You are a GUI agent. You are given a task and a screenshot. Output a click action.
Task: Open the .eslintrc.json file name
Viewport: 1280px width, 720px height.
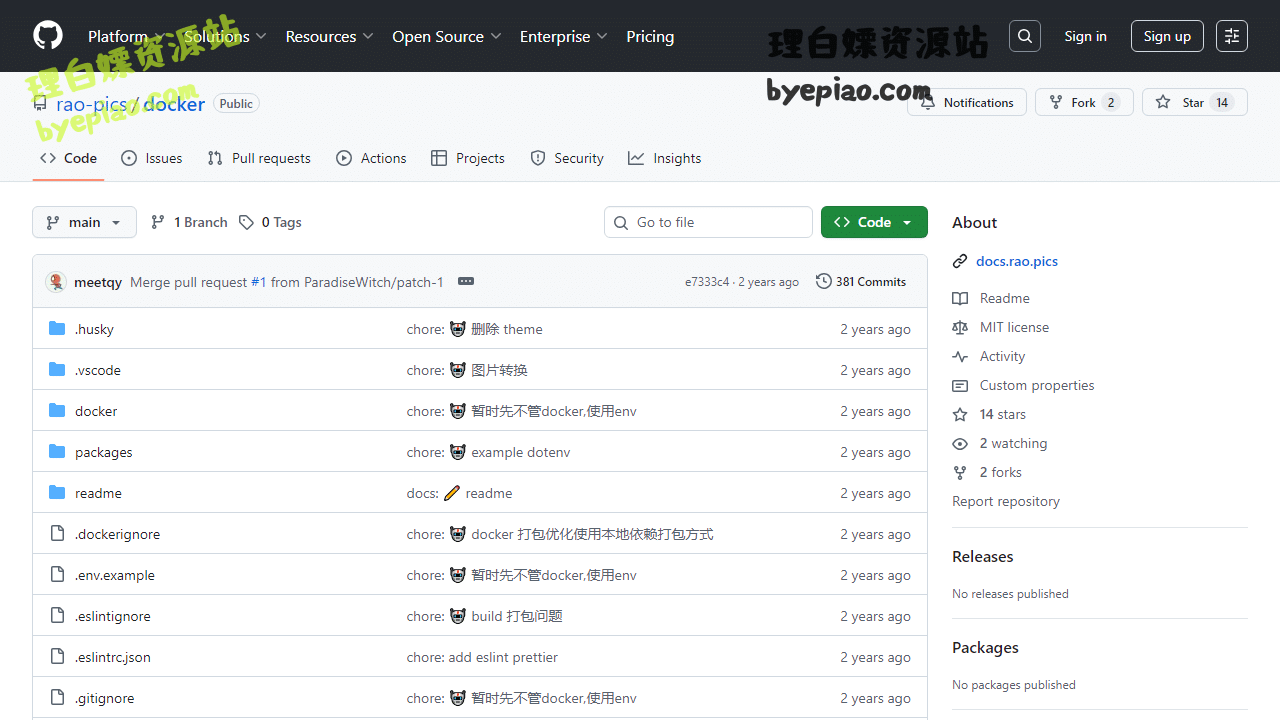point(113,657)
